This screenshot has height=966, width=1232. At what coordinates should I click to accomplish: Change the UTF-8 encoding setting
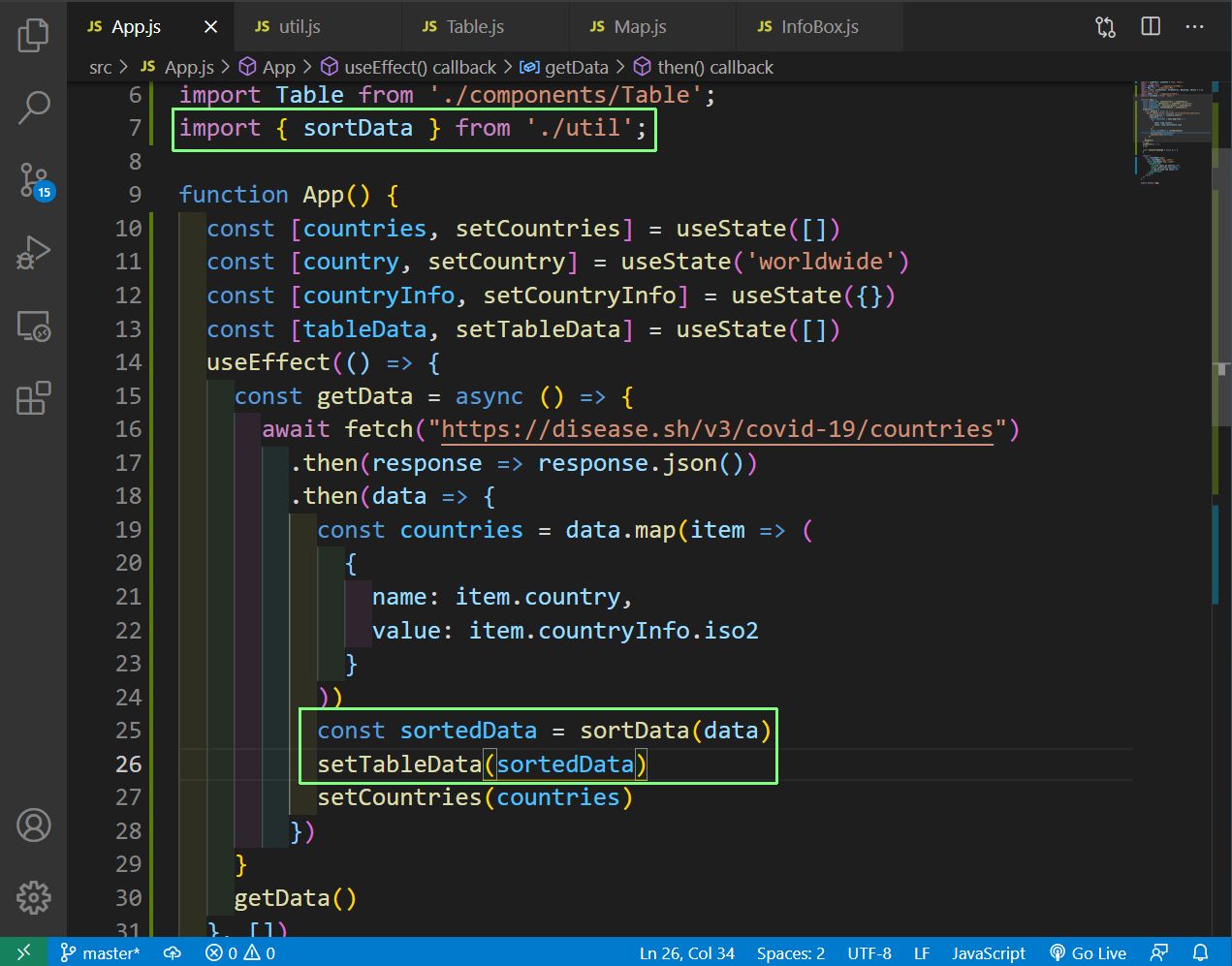[x=869, y=953]
